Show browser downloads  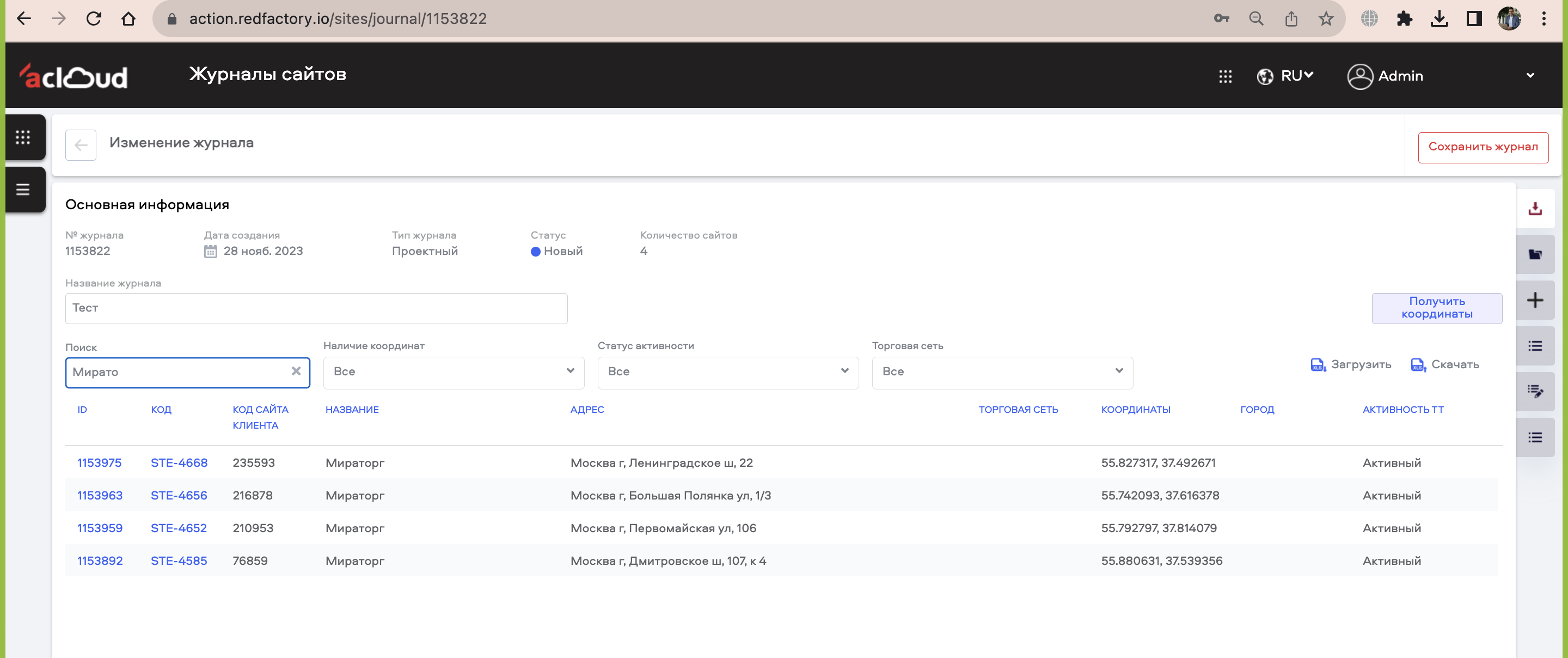click(x=1439, y=19)
